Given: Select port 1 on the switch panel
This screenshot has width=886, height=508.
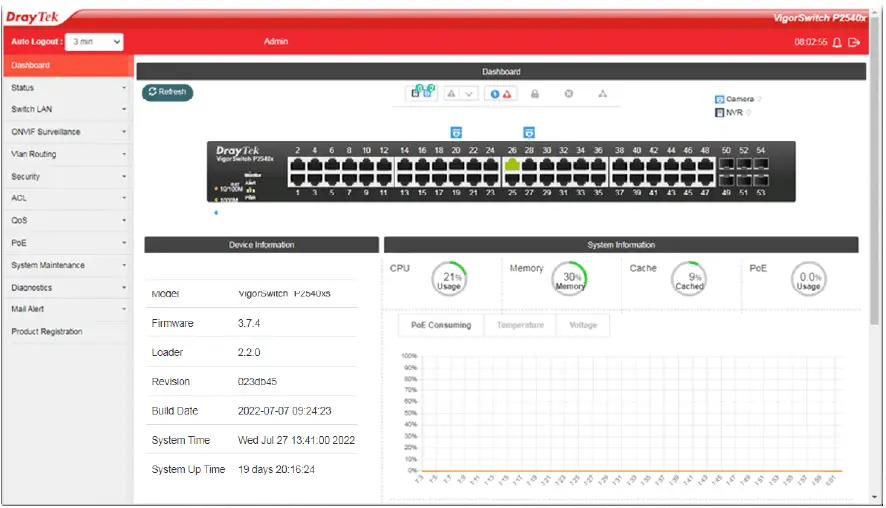Looking at the screenshot, I should click(x=298, y=180).
